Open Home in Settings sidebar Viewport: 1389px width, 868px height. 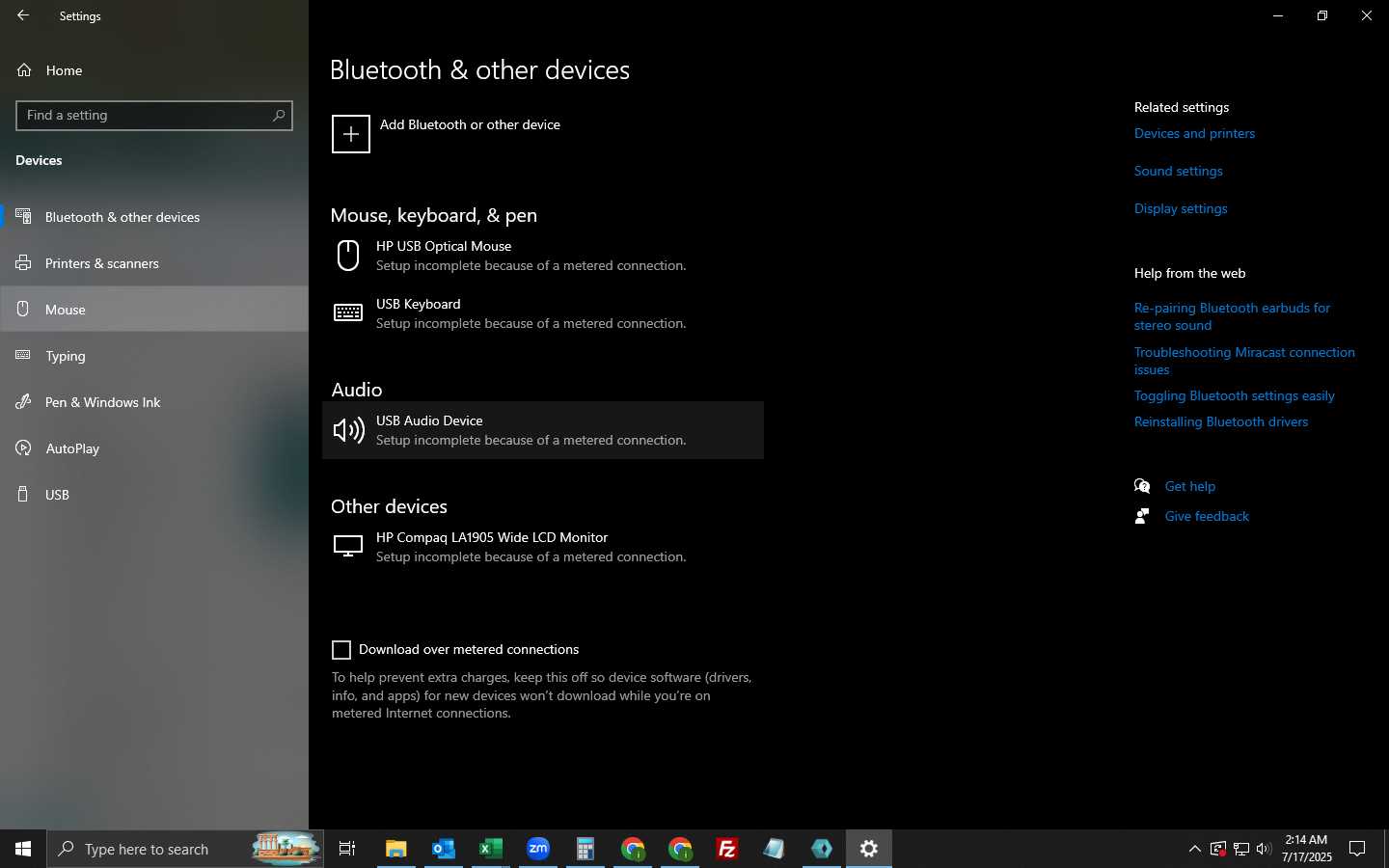click(x=154, y=70)
